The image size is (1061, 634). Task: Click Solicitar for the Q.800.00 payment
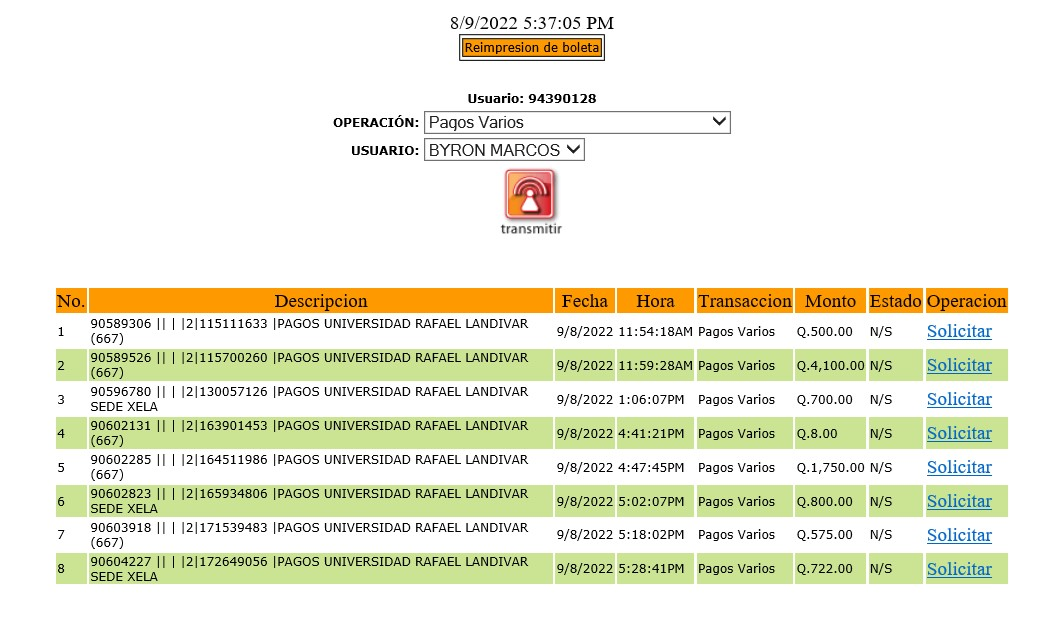point(959,501)
